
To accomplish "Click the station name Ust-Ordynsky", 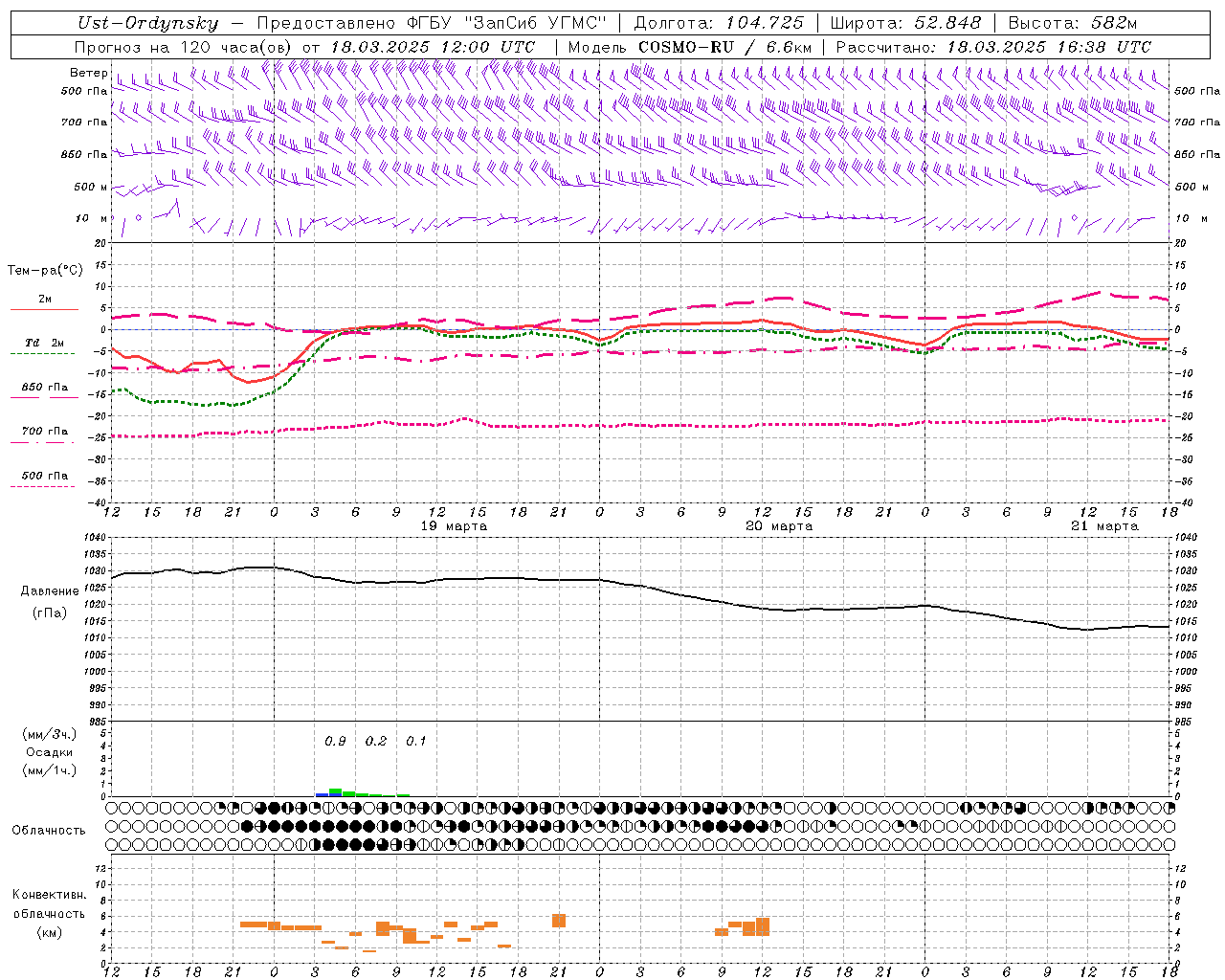I will 147,23.
